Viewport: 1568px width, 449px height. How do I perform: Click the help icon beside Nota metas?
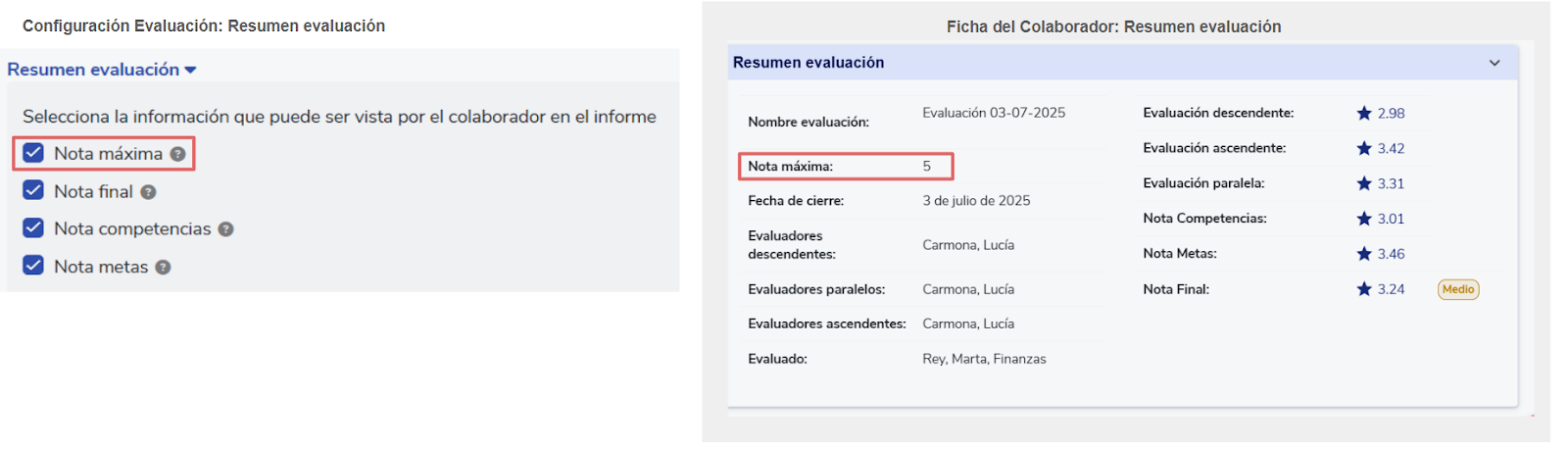coord(163,268)
